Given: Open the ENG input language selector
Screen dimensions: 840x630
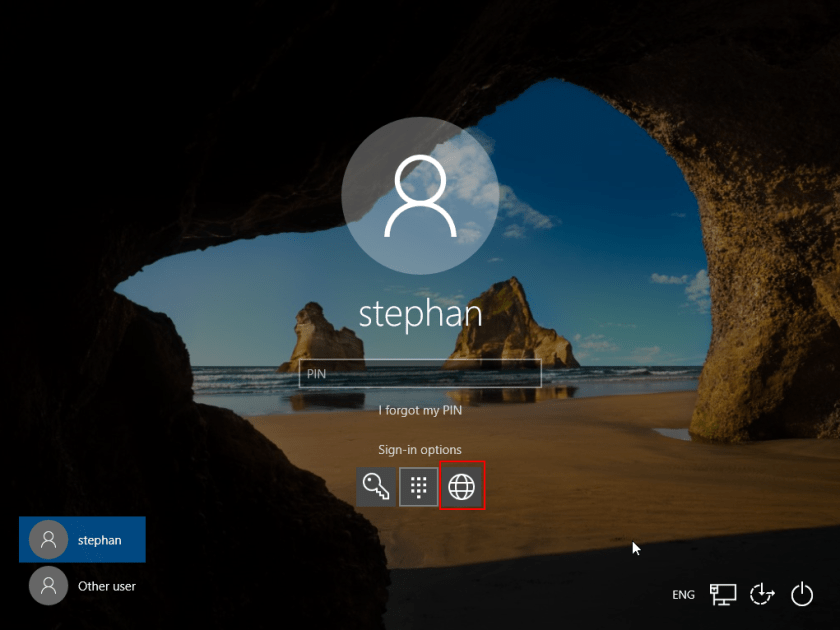Looking at the screenshot, I should point(683,595).
